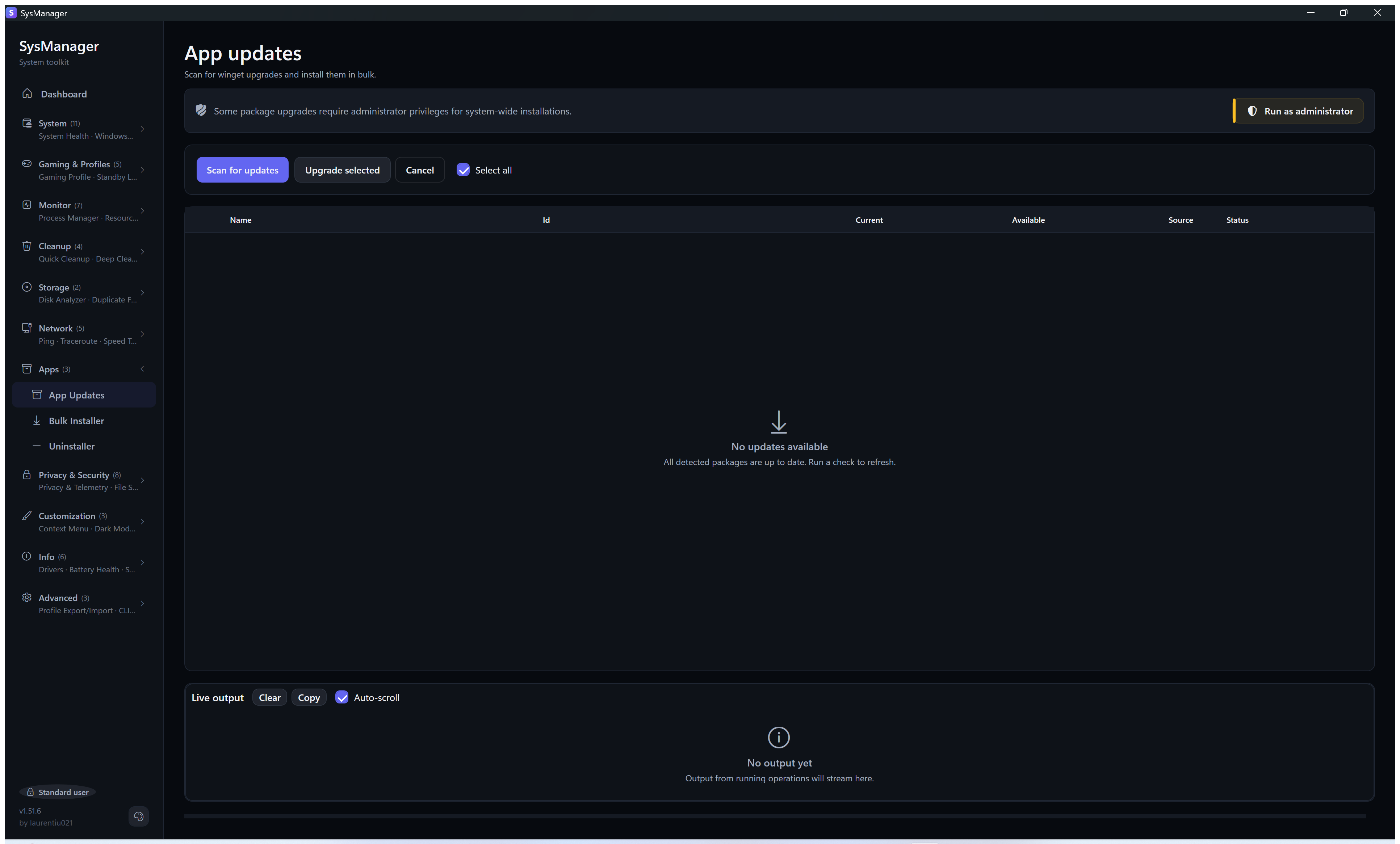This screenshot has width=1400, height=844.
Task: Clear the Live output log
Action: click(270, 697)
